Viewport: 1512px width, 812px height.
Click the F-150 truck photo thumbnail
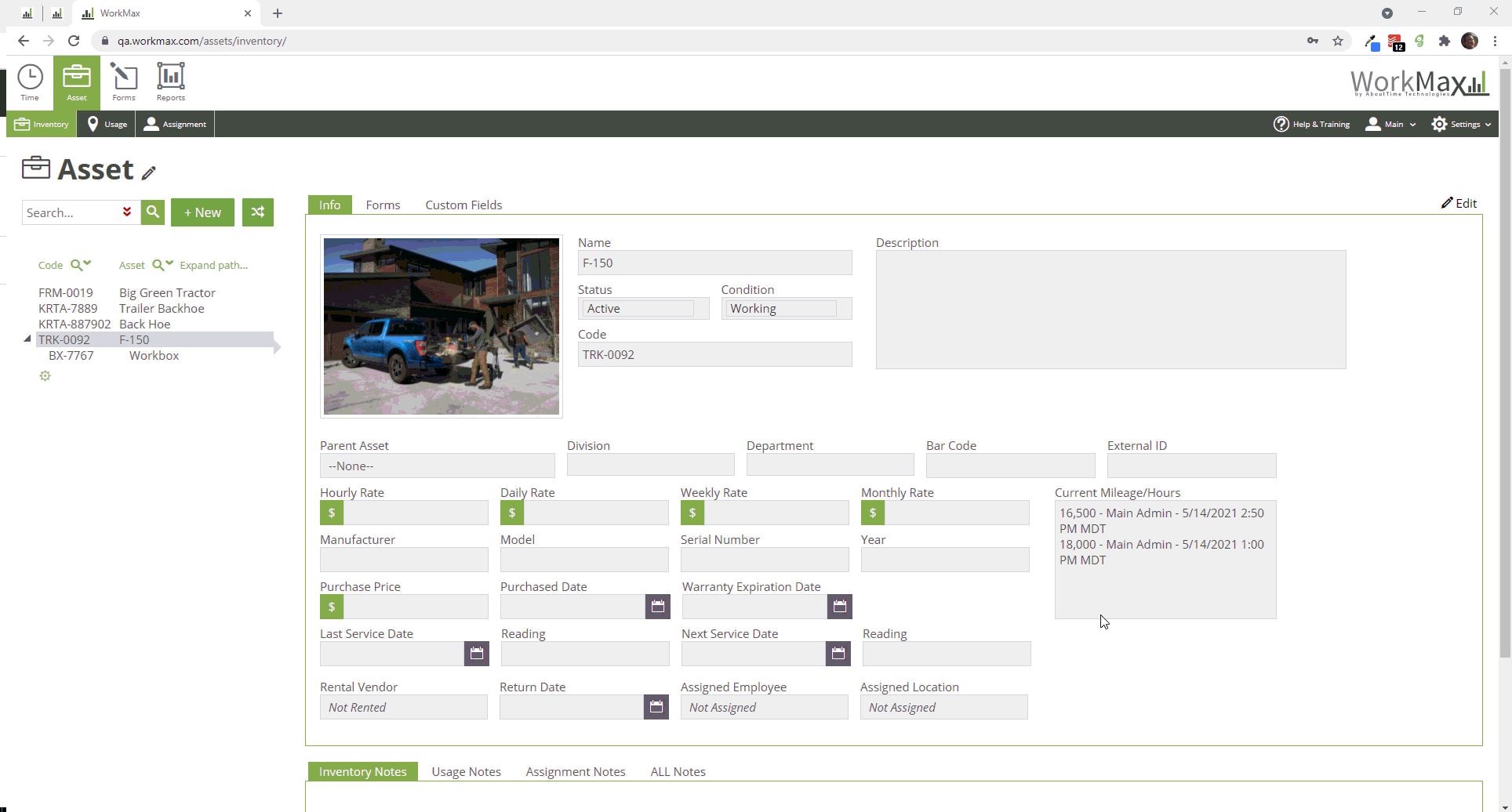coord(442,326)
